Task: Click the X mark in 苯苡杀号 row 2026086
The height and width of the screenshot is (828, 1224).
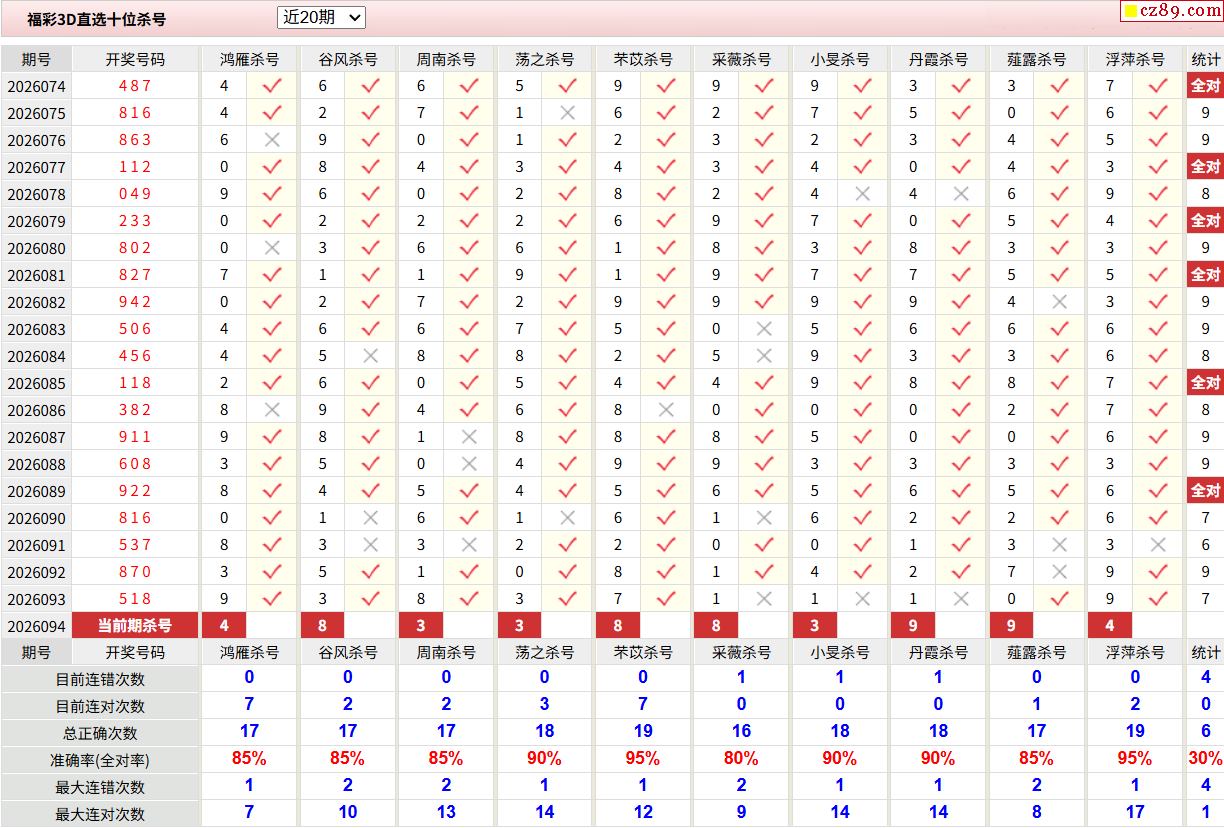Action: [x=665, y=410]
